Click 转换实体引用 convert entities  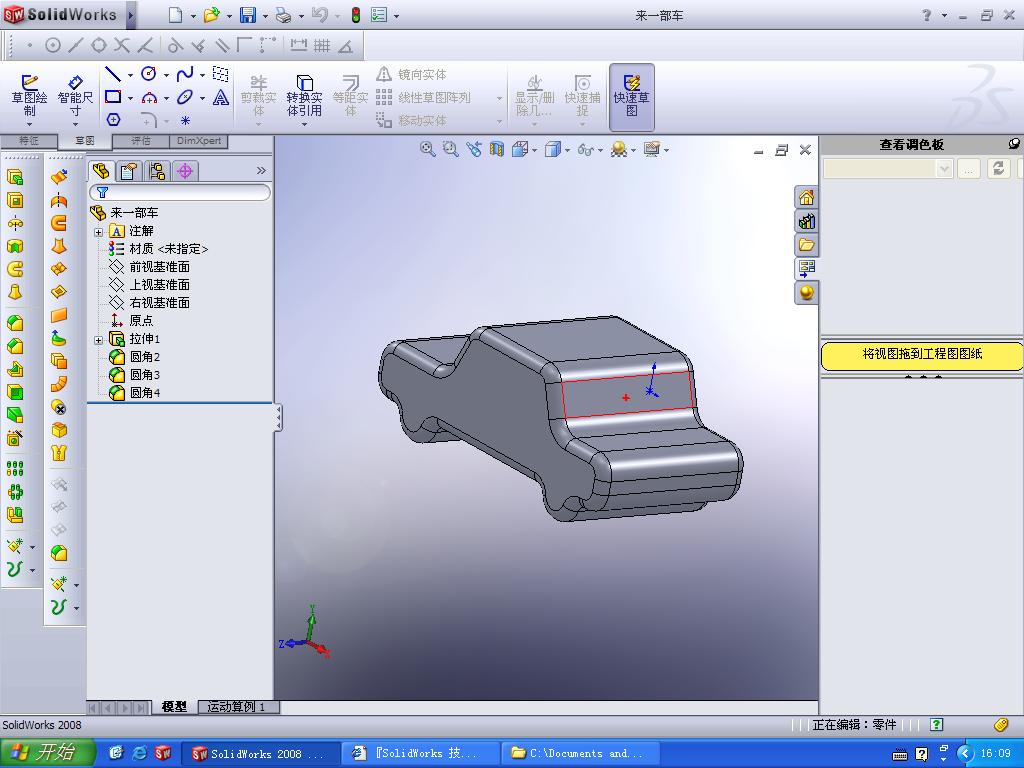pyautogui.click(x=304, y=96)
